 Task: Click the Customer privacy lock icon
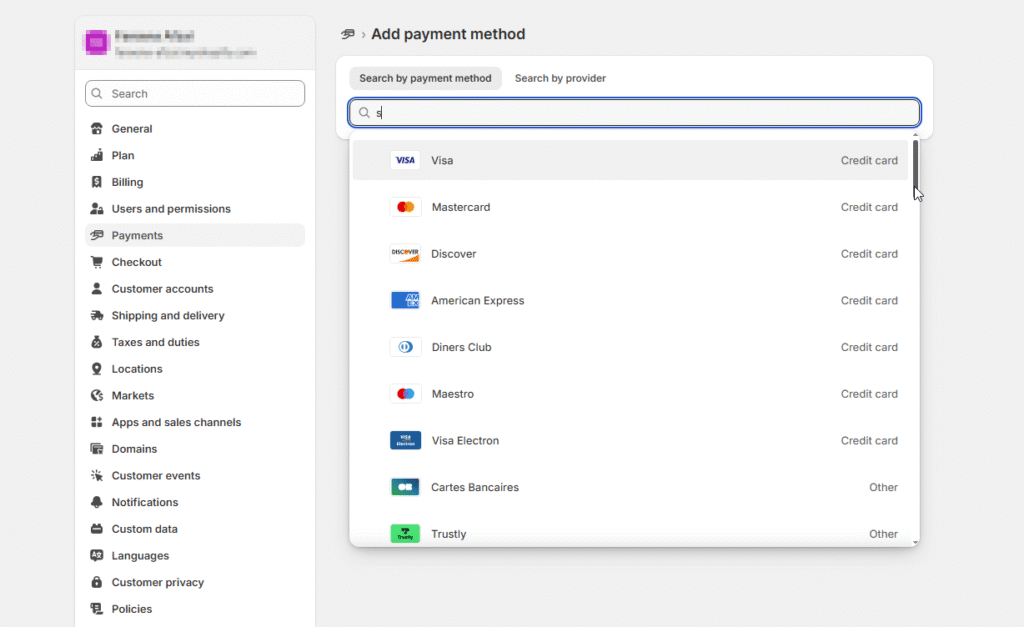tap(97, 582)
